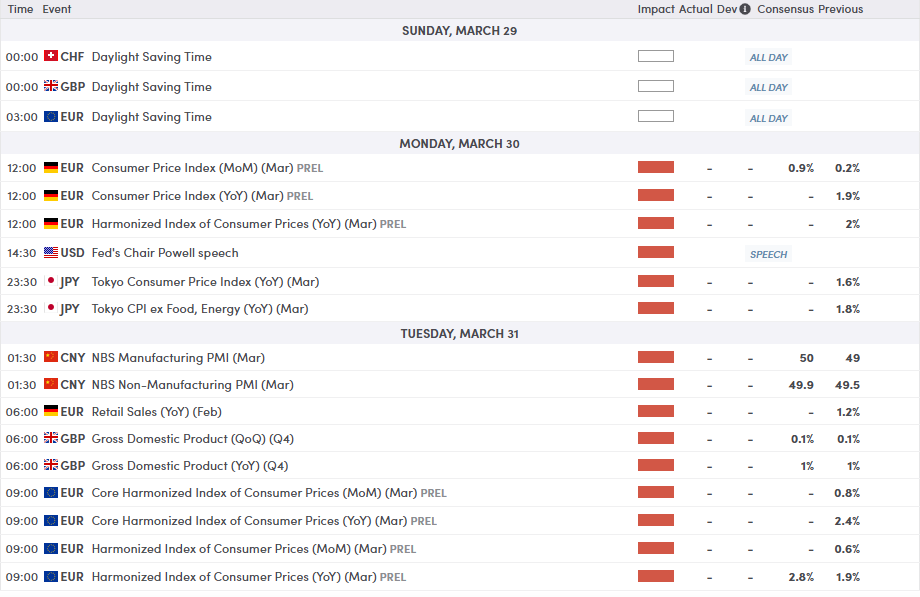The width and height of the screenshot is (920, 597).
Task: Click German flag on Consumer Price Index (MoM) row
Action: pos(51,167)
